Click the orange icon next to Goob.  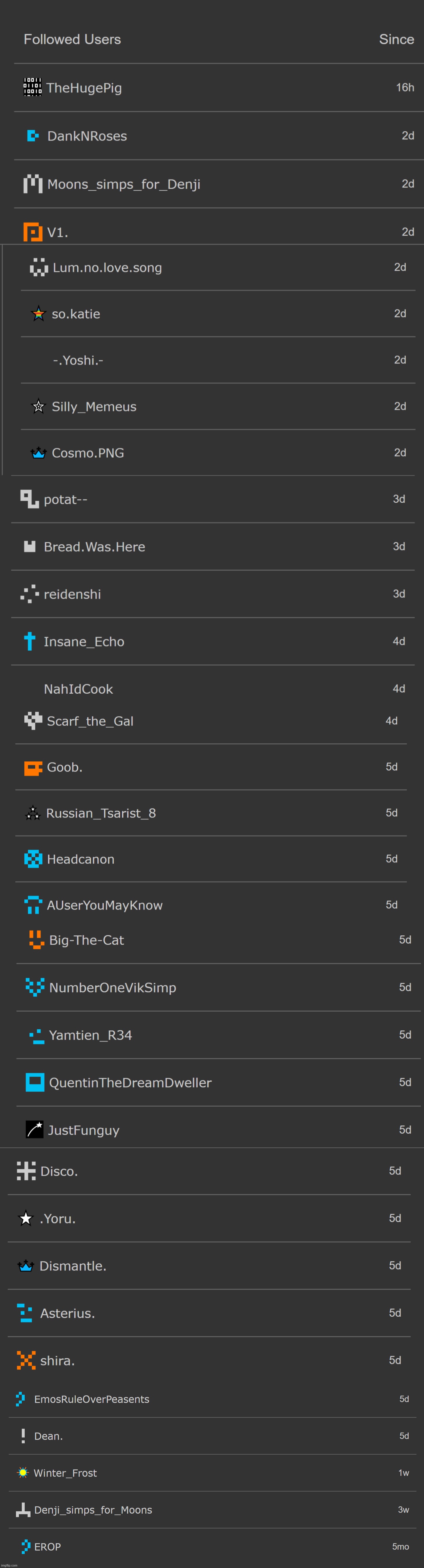pyautogui.click(x=33, y=767)
